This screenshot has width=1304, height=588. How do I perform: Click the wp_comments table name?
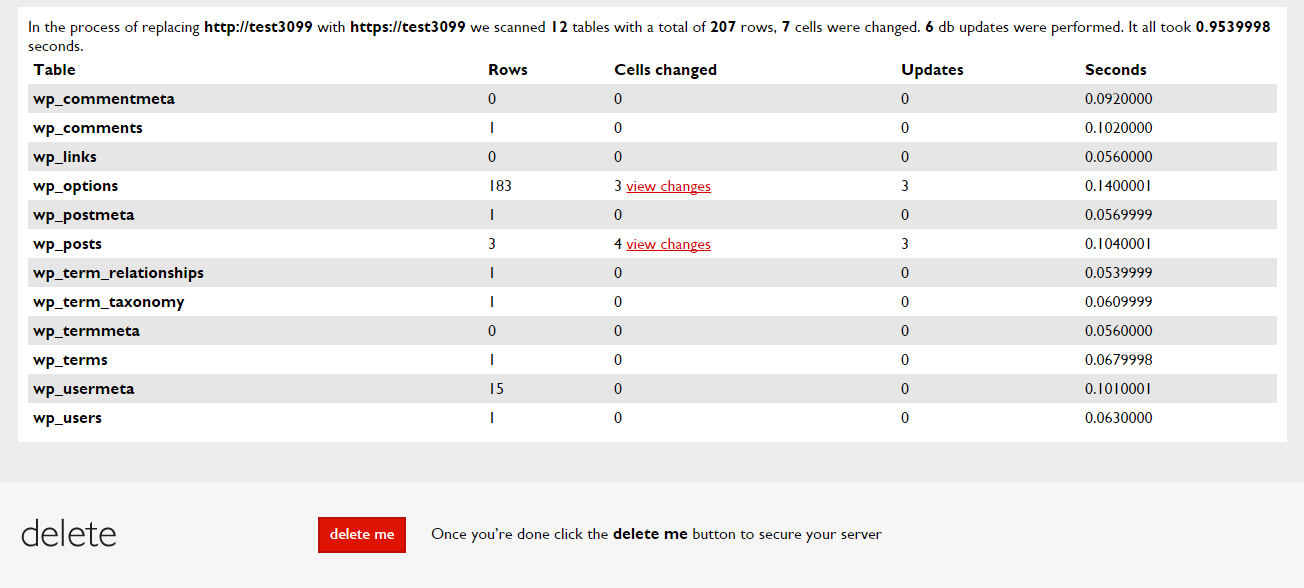point(88,128)
